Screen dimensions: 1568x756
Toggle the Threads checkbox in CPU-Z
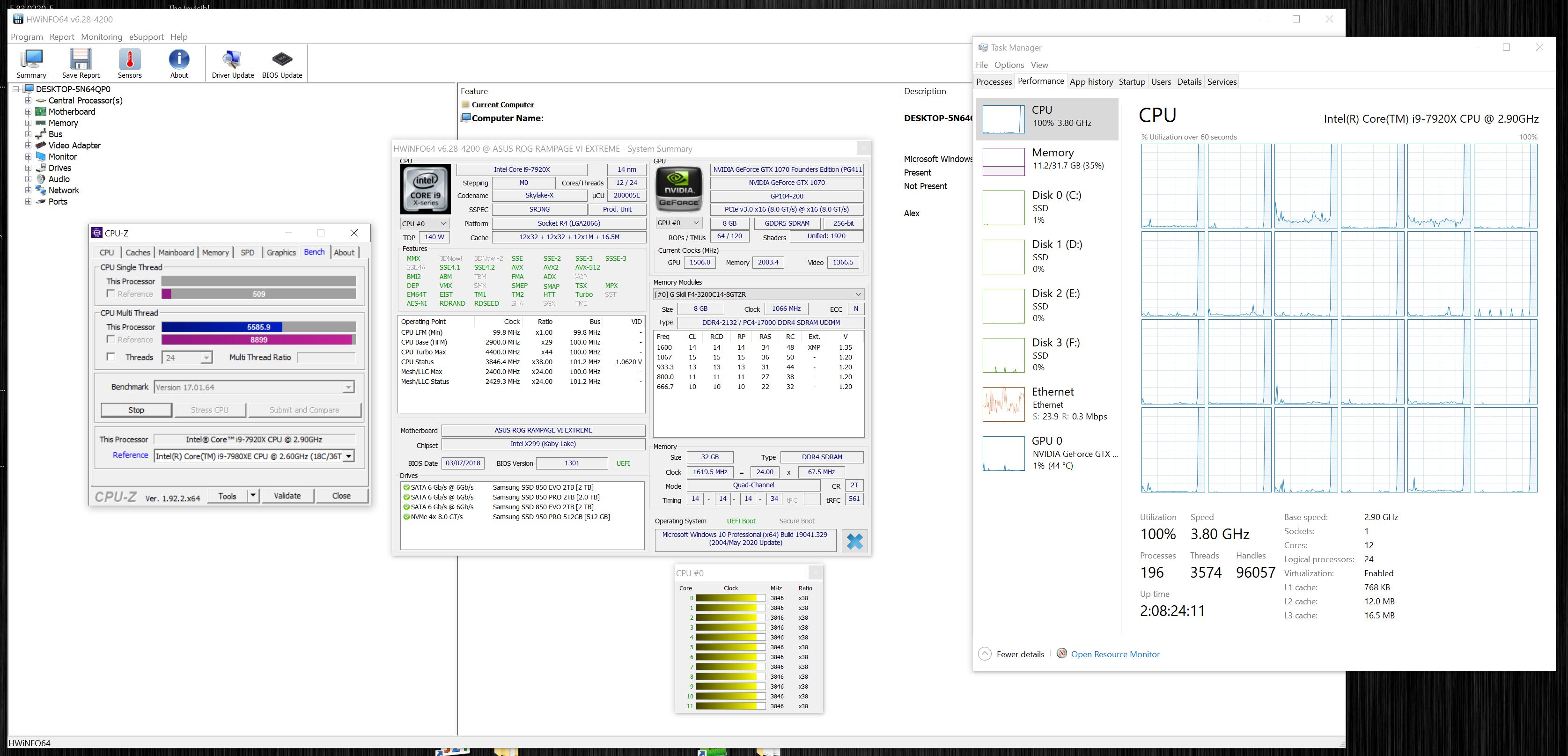point(111,357)
